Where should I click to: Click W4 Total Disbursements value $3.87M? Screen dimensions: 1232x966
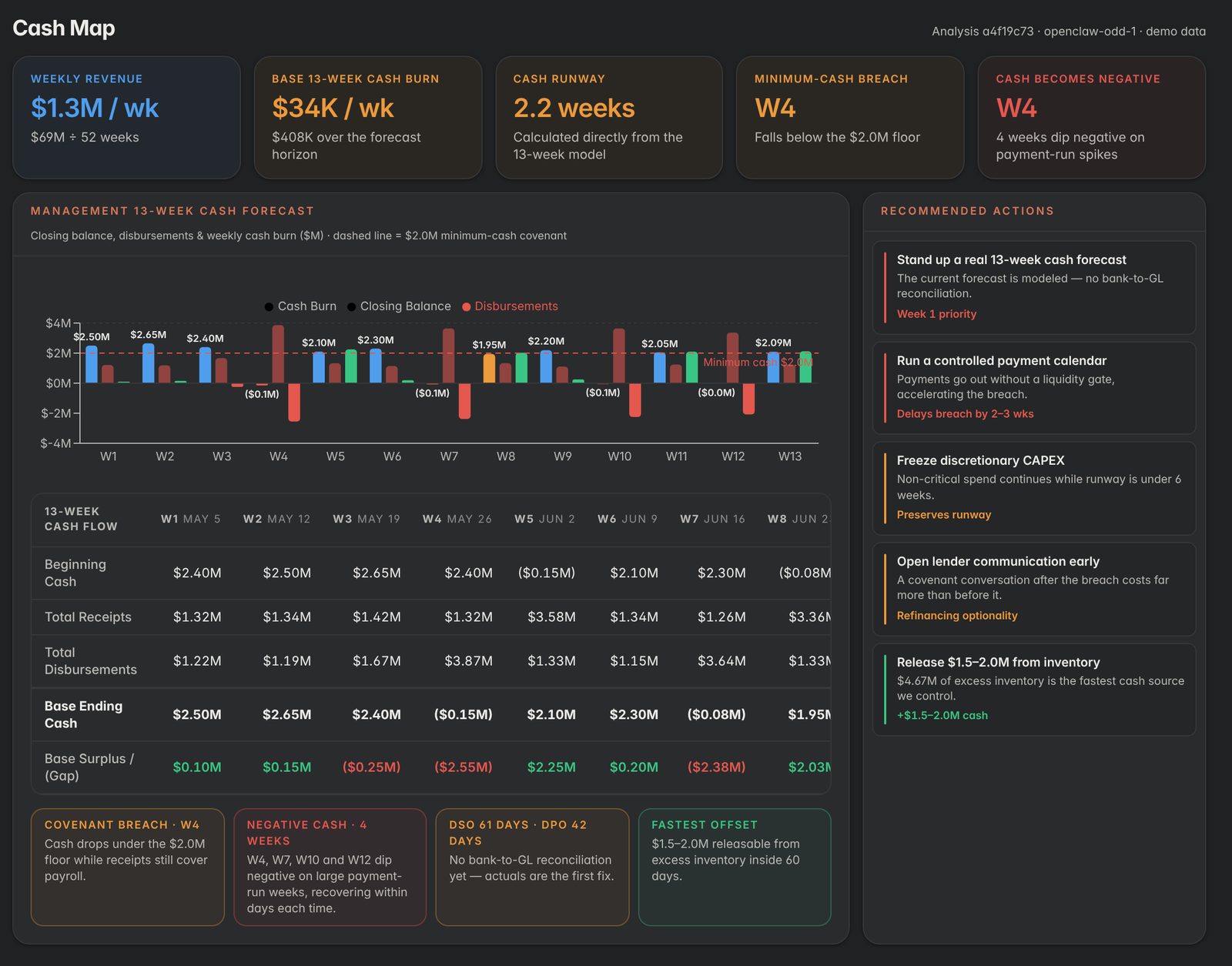pyautogui.click(x=468, y=661)
